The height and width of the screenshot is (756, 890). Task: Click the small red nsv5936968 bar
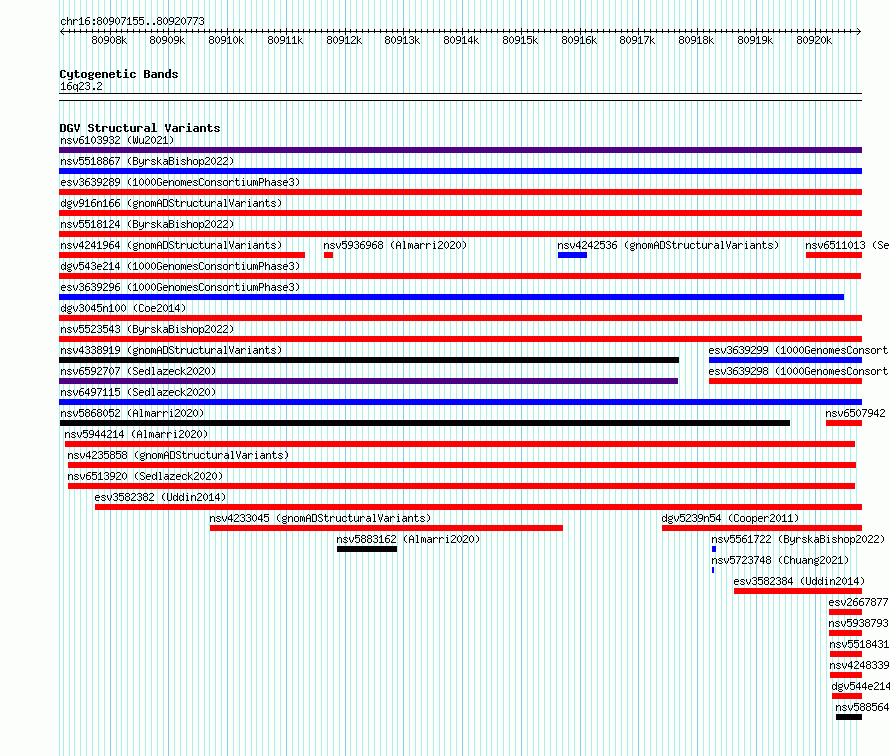(328, 255)
